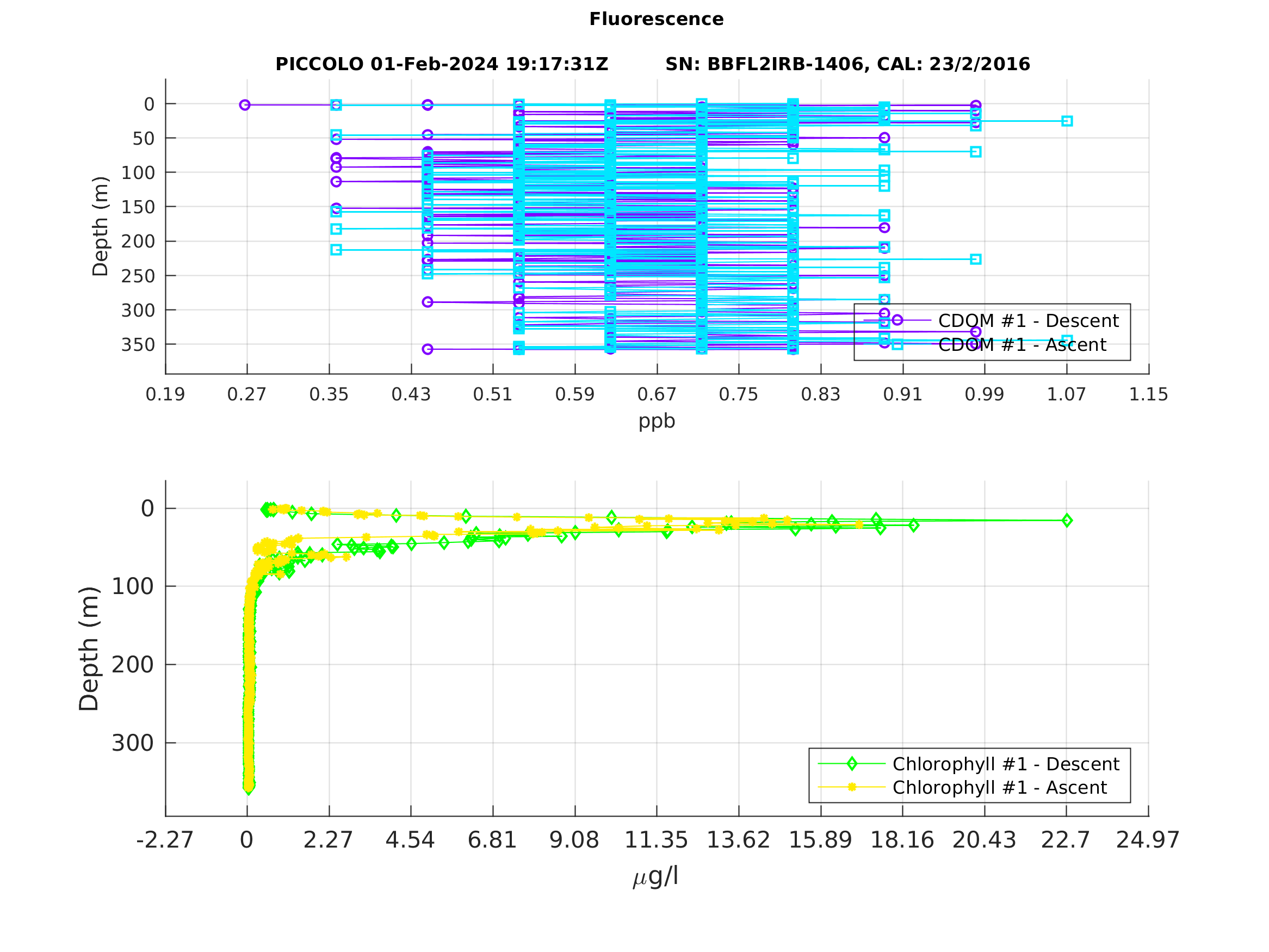
Task: Click the x-axis tick label 1.15
Action: 1149,395
